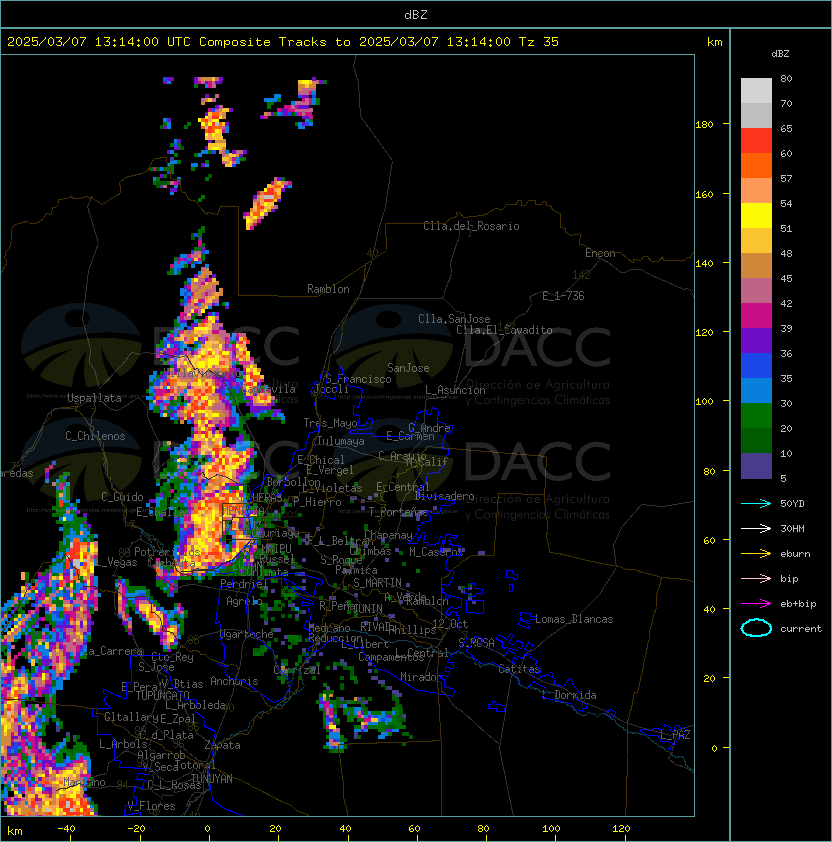Click the 'Carrizal' map label
832x842 pixels.
pos(297,670)
